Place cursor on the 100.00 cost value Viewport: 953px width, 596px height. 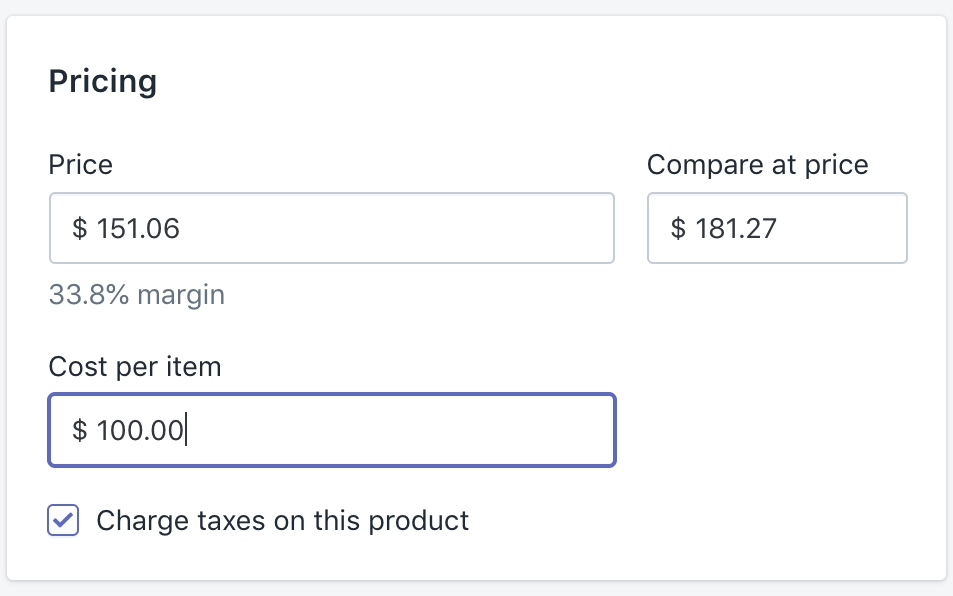point(140,431)
